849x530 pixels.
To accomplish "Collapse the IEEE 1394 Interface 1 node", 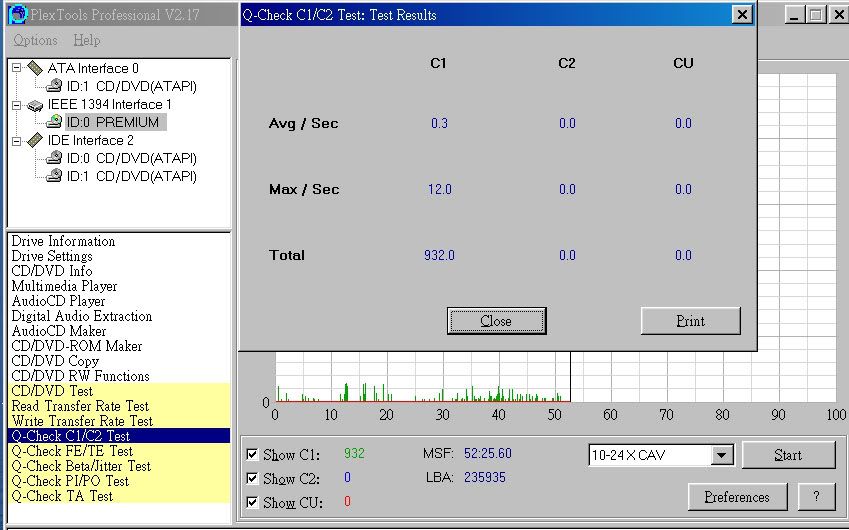I will pos(17,104).
